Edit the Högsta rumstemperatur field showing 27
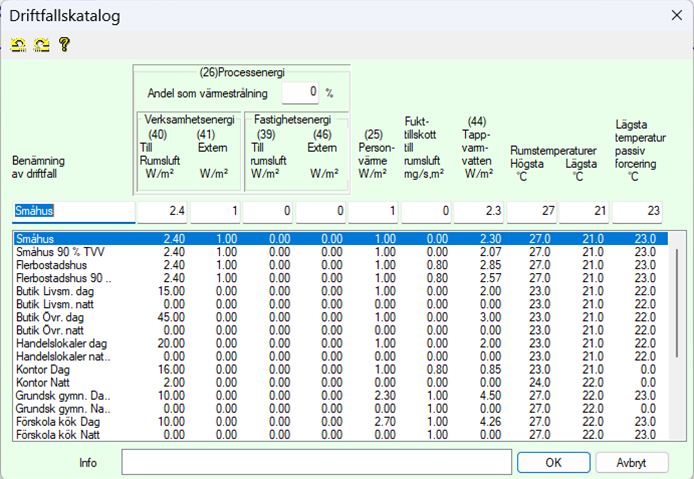 click(x=531, y=212)
